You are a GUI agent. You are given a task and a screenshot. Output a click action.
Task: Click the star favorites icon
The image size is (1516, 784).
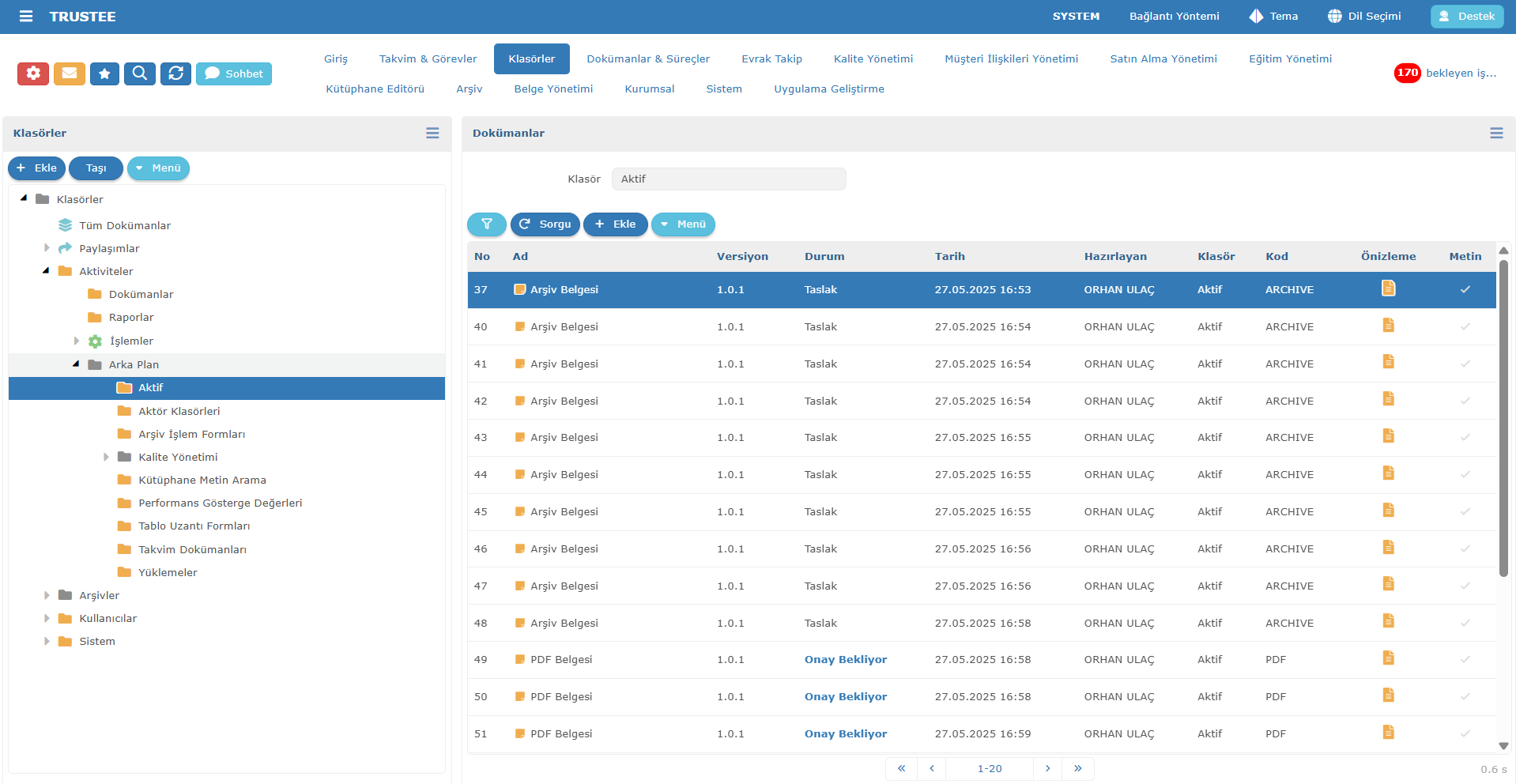tap(104, 73)
